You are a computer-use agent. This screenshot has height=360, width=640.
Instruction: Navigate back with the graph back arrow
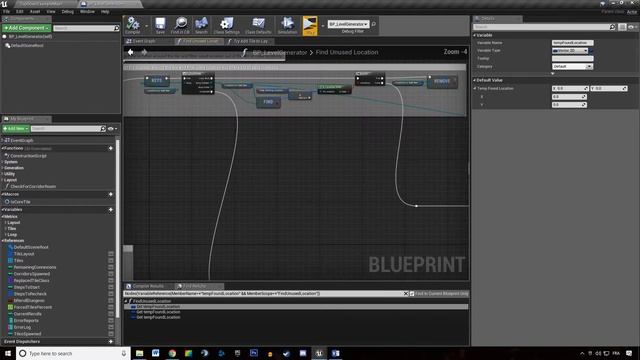131,52
